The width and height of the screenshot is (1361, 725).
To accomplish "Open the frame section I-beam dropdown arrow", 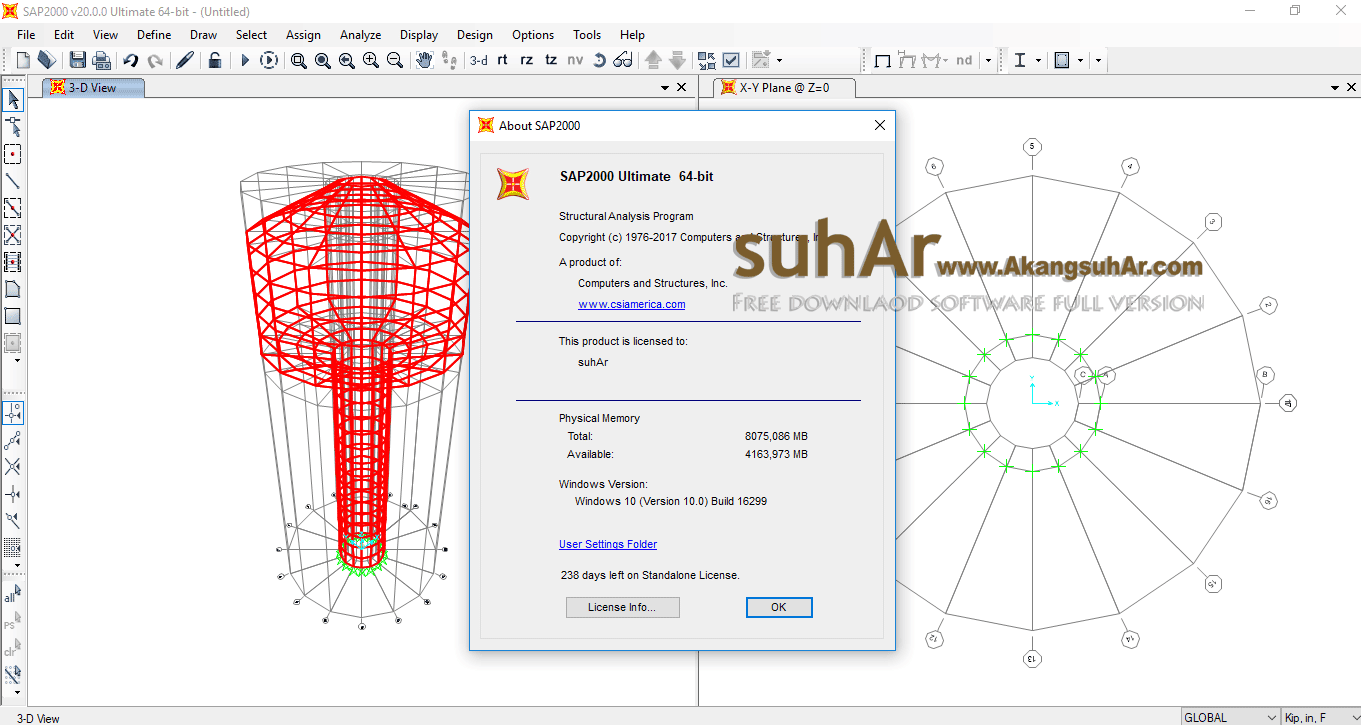I will pos(1038,60).
